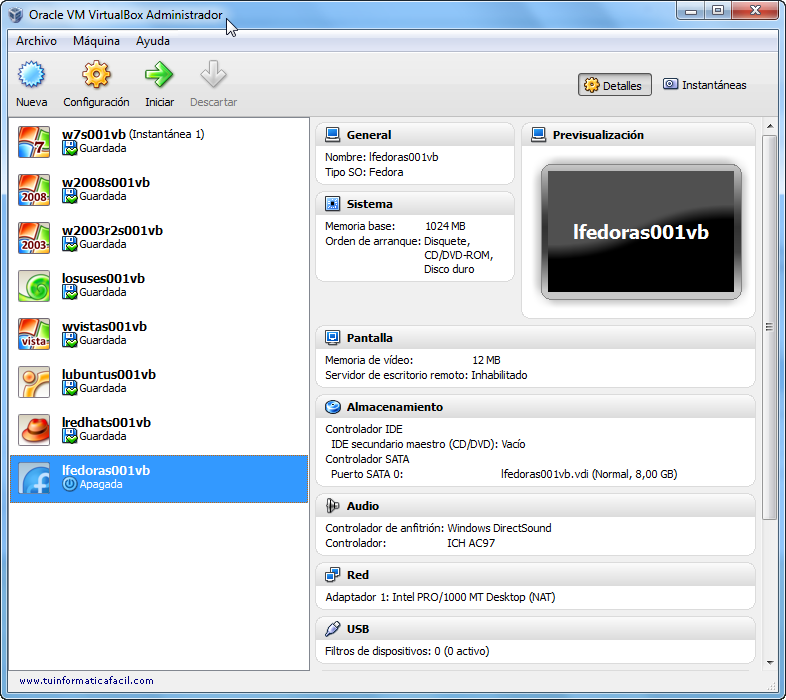Click the USB plug icon
Screen dimensions: 786x700
coord(332,629)
